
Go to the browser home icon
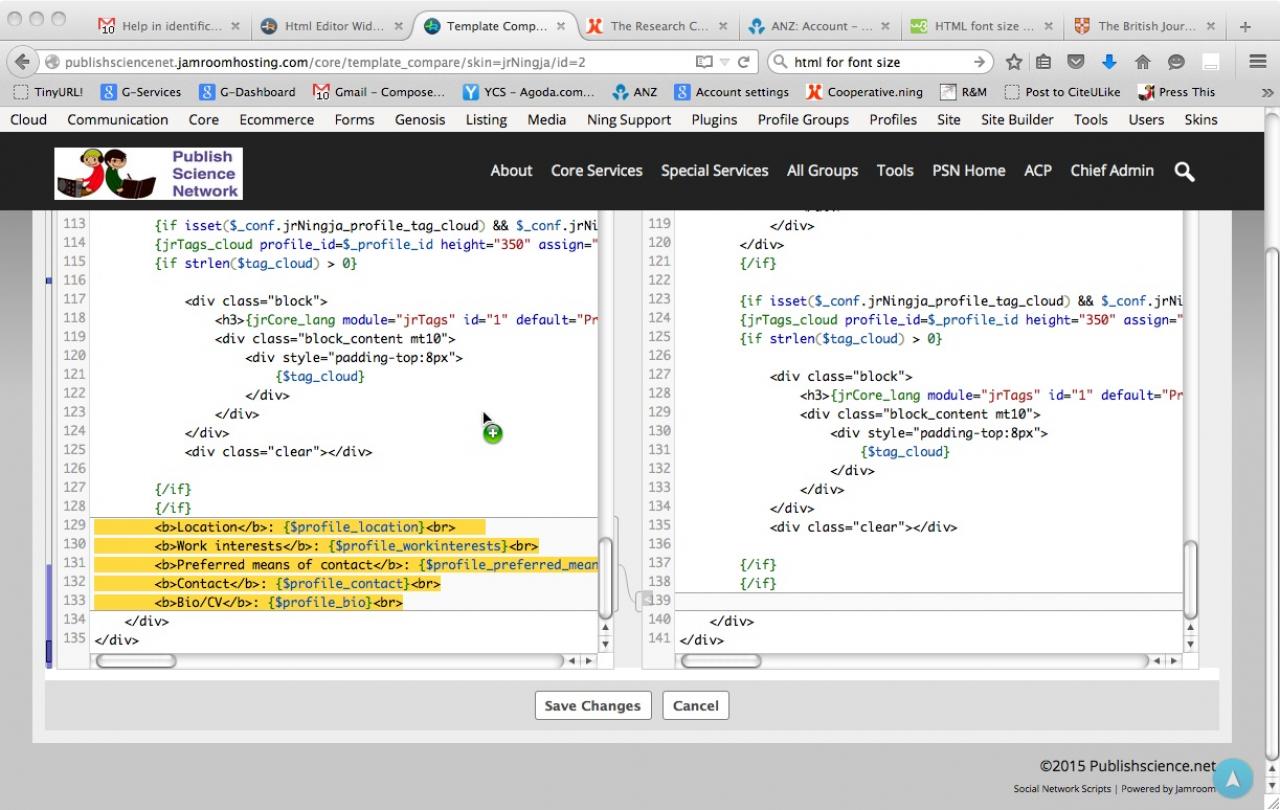(x=1142, y=62)
